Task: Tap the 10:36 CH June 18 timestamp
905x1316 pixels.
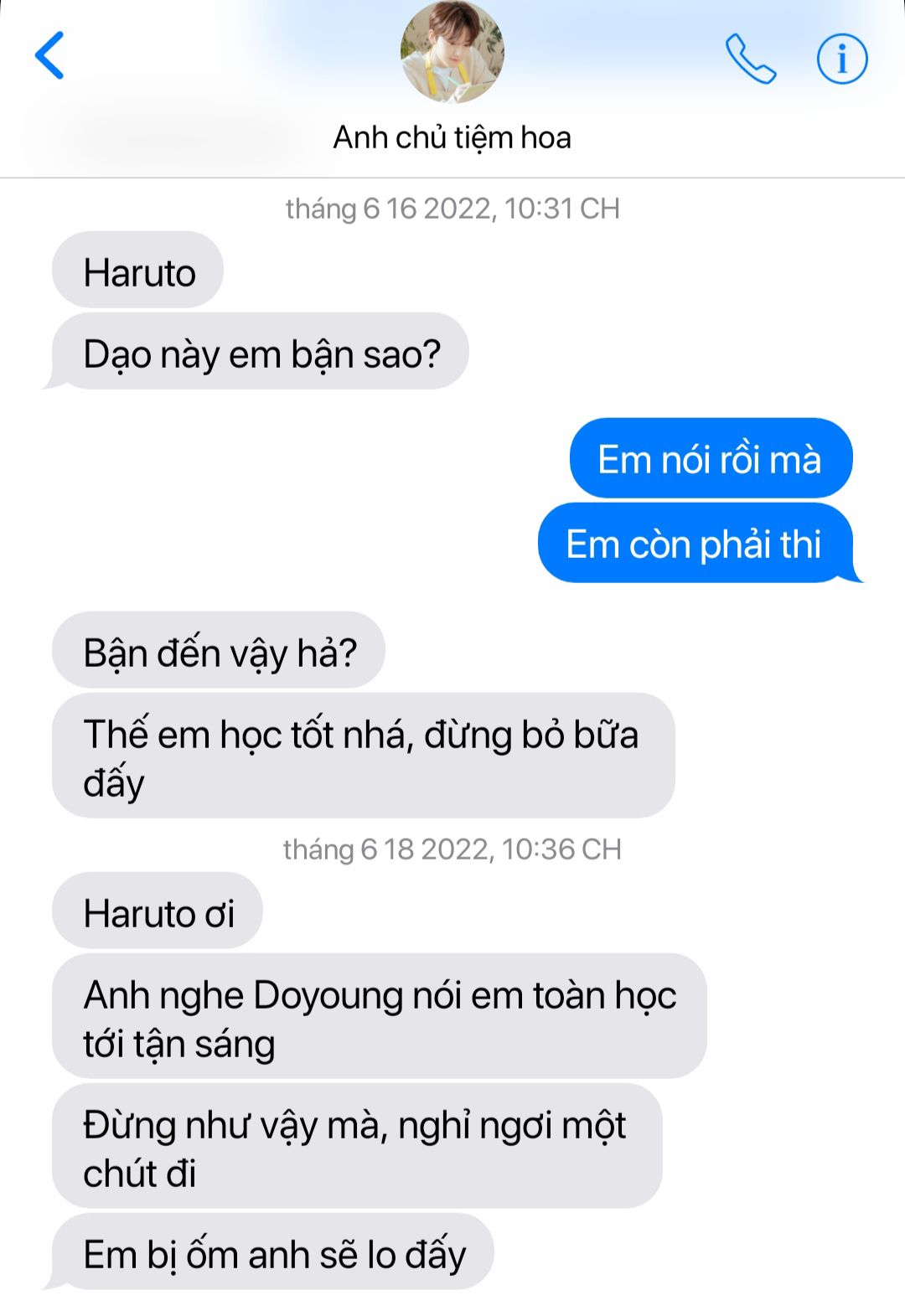Action: pos(452,849)
